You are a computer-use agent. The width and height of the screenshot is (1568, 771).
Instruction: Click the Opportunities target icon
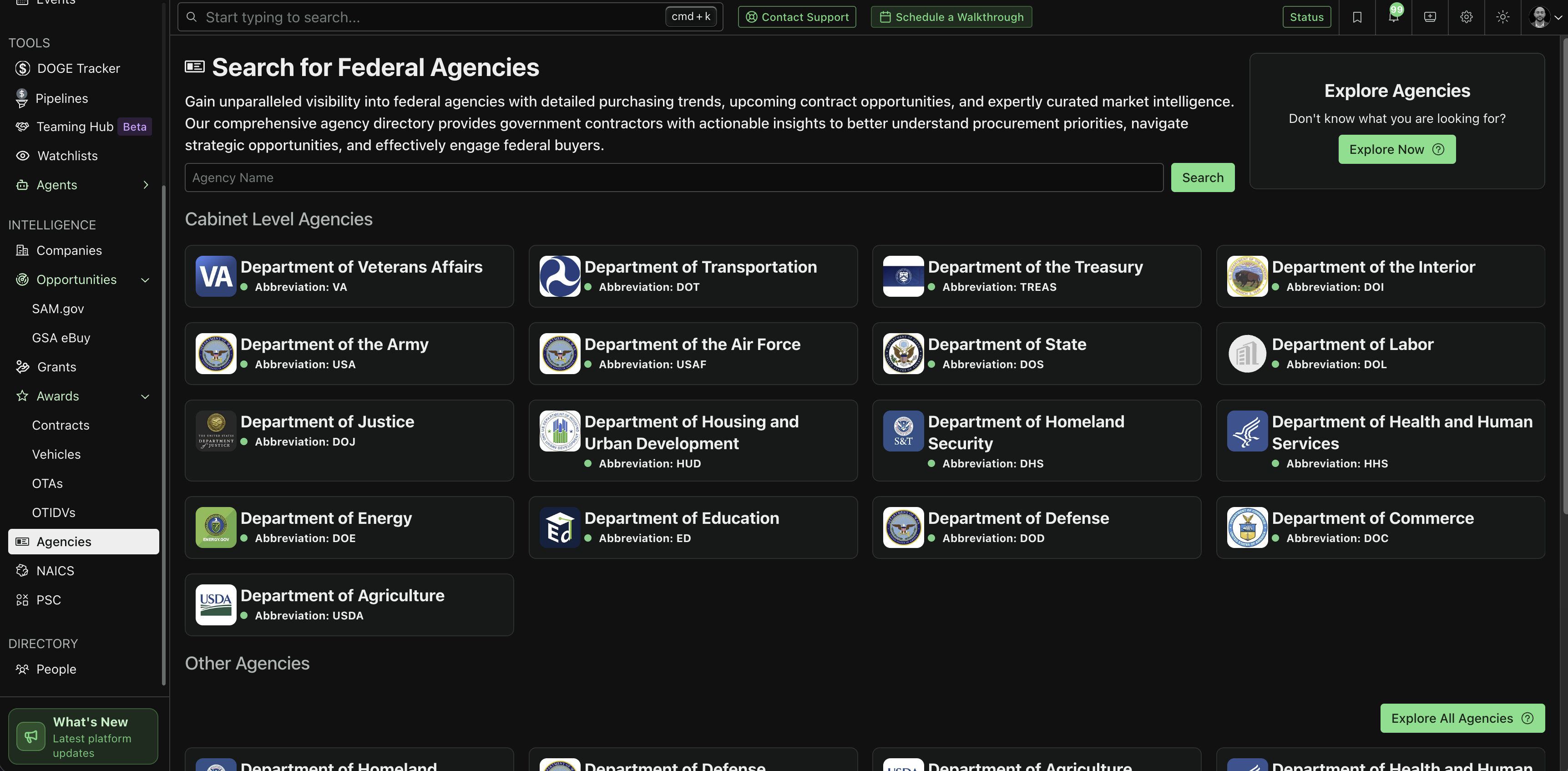click(22, 279)
